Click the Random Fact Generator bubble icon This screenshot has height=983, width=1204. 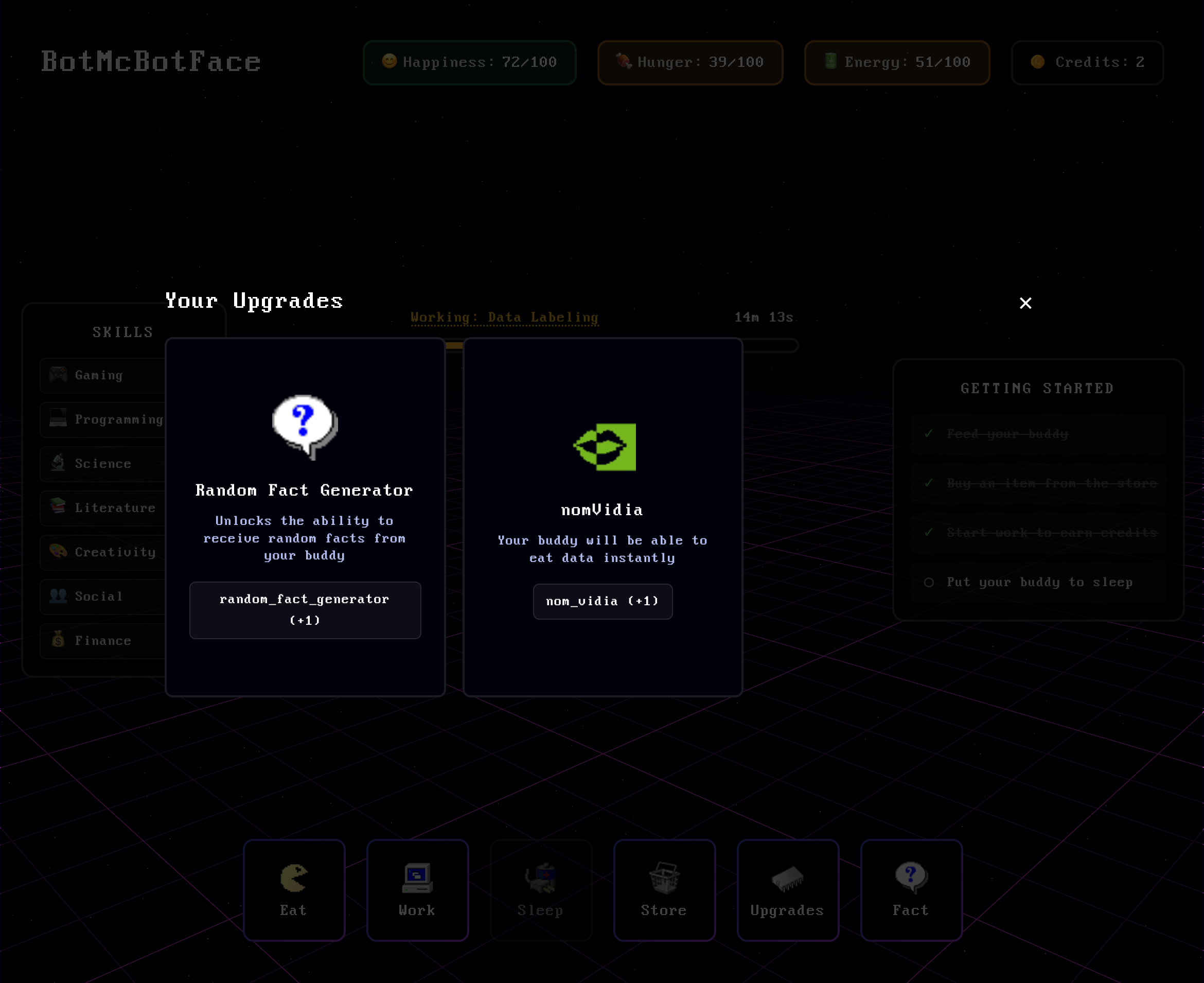coord(305,426)
